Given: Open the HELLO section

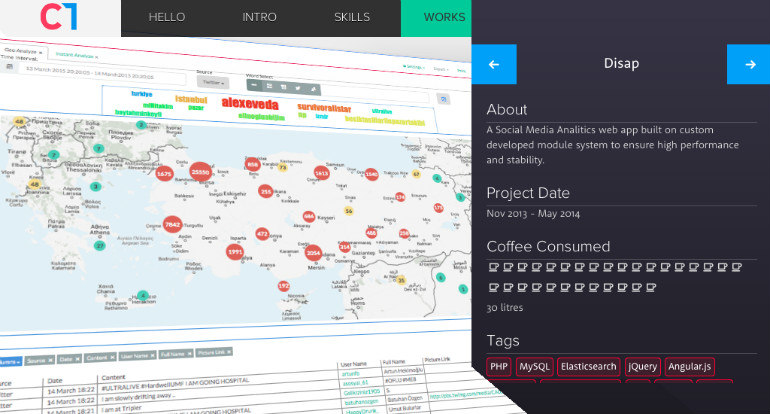Looking at the screenshot, I should tap(167, 17).
